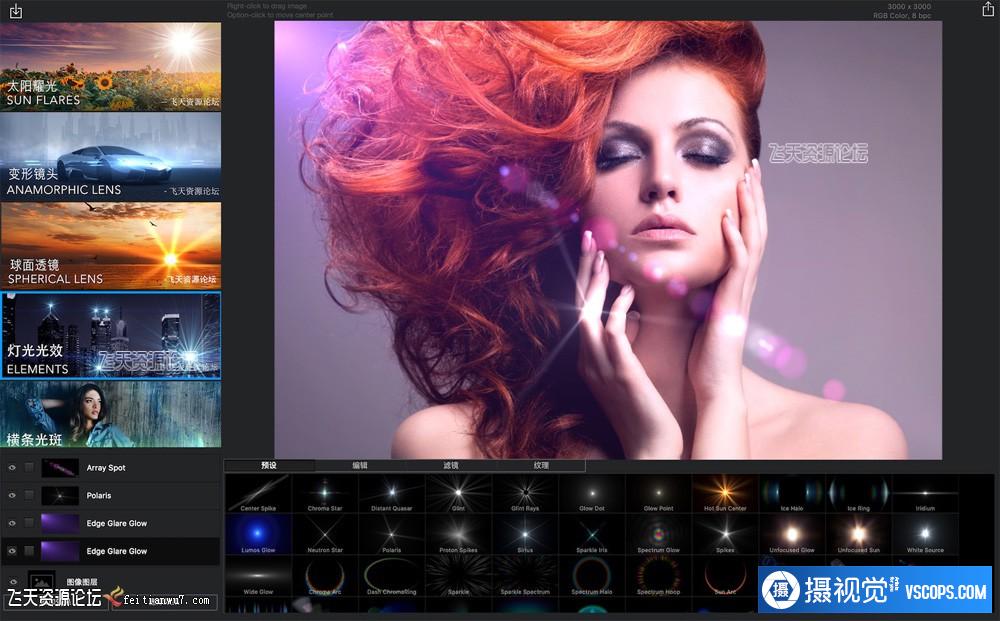Select the Anamorphic Lens category

[x=110, y=155]
